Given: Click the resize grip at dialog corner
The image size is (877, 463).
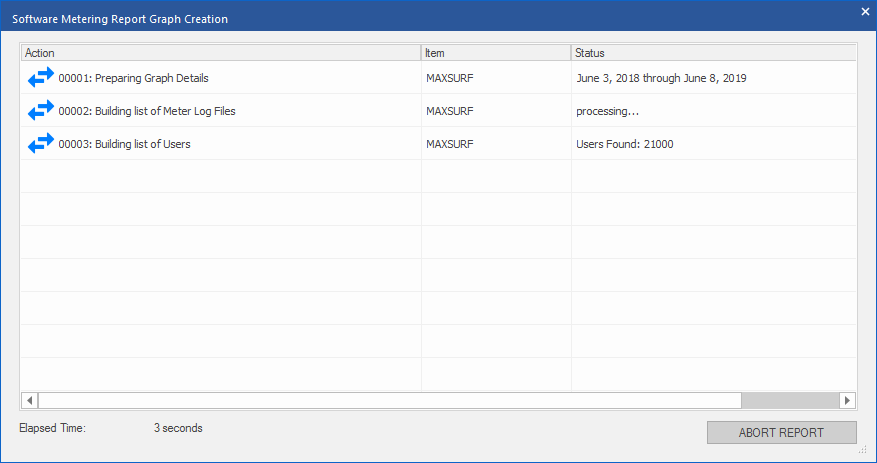Looking at the screenshot, I should 862,450.
